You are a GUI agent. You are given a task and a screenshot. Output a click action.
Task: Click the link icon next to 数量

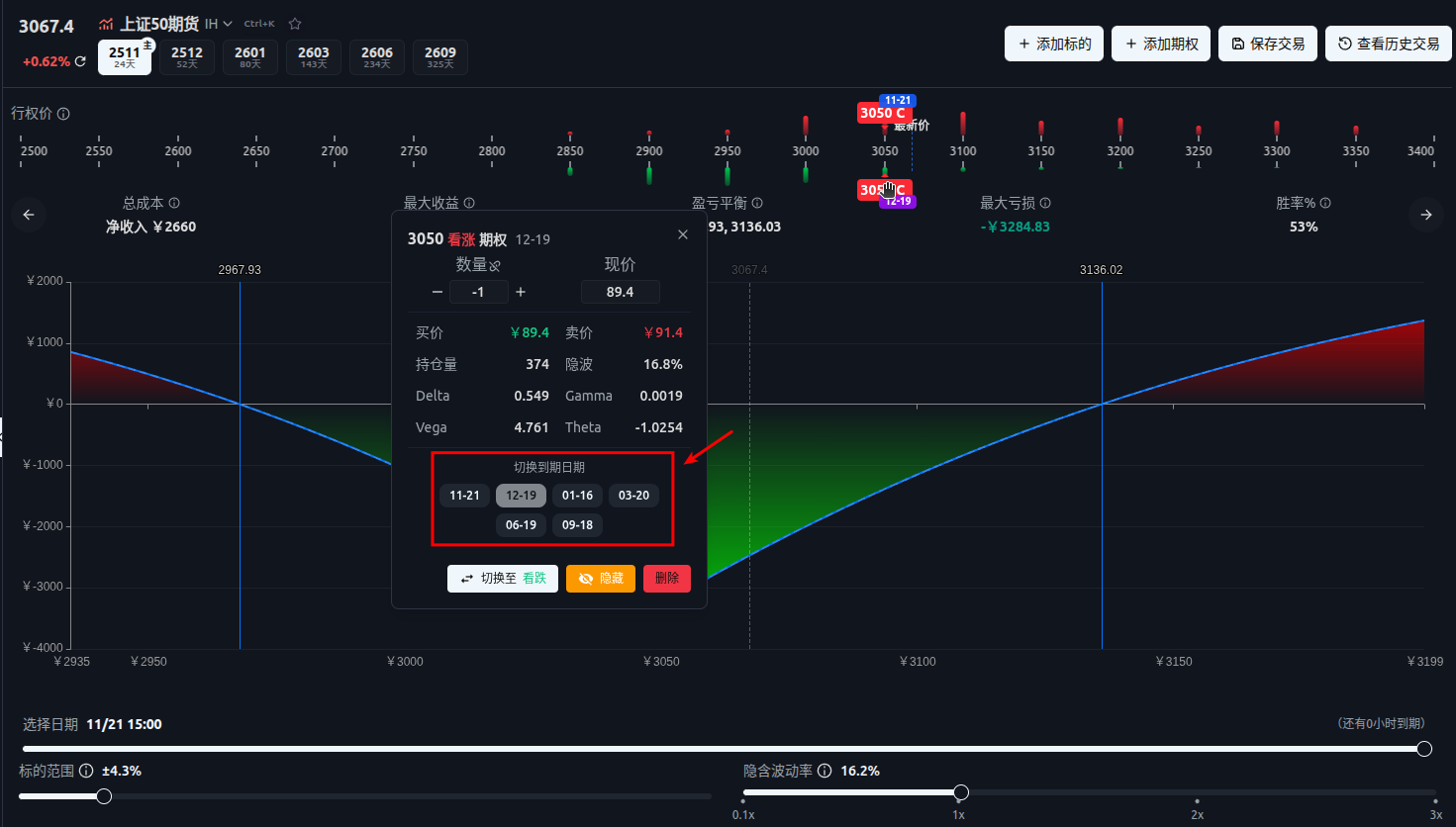[495, 265]
